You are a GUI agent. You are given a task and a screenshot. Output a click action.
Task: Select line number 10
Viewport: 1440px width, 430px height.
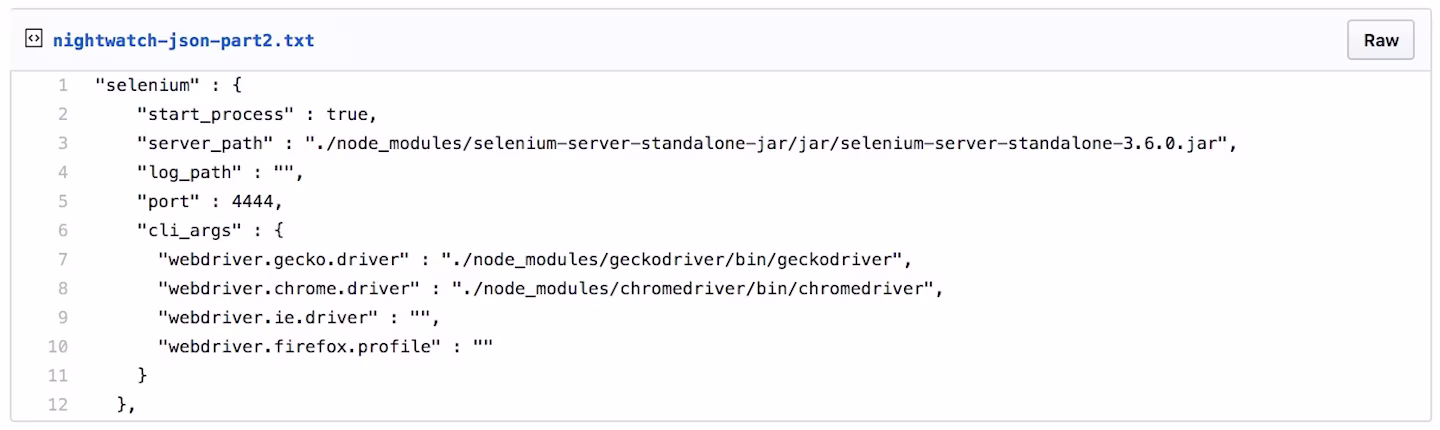tap(58, 347)
